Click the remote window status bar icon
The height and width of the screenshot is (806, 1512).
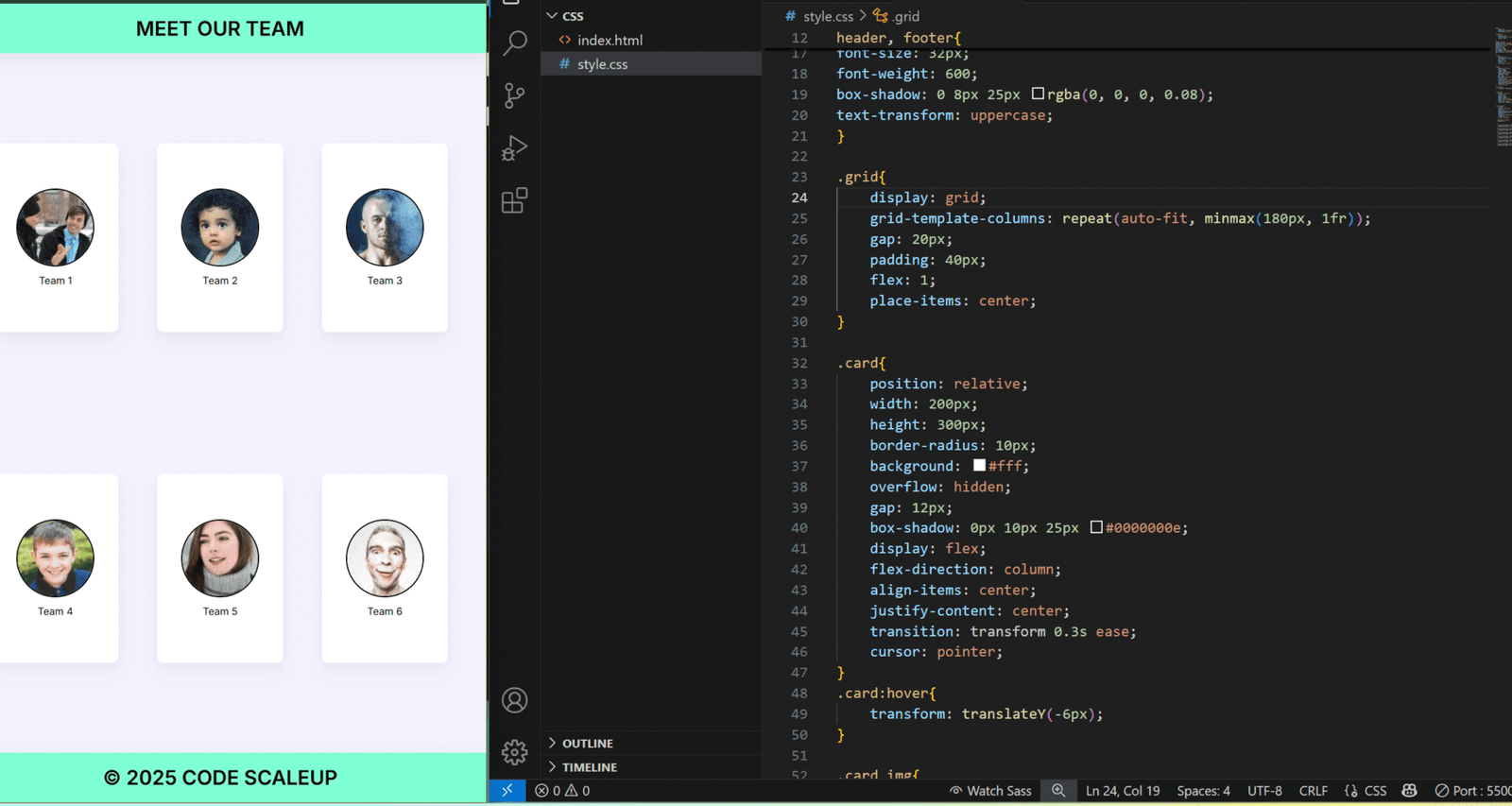click(507, 791)
